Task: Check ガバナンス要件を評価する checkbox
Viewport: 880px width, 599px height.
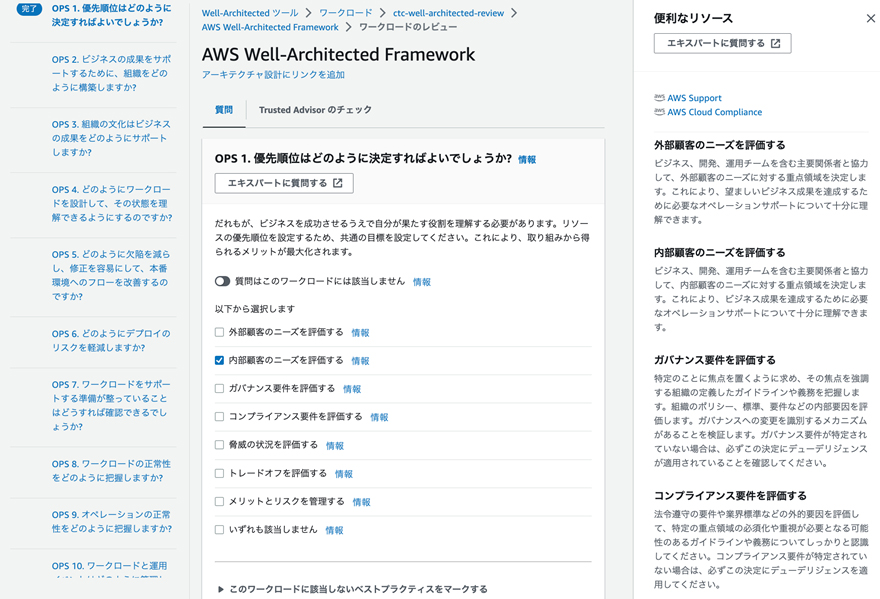Action: pos(219,388)
